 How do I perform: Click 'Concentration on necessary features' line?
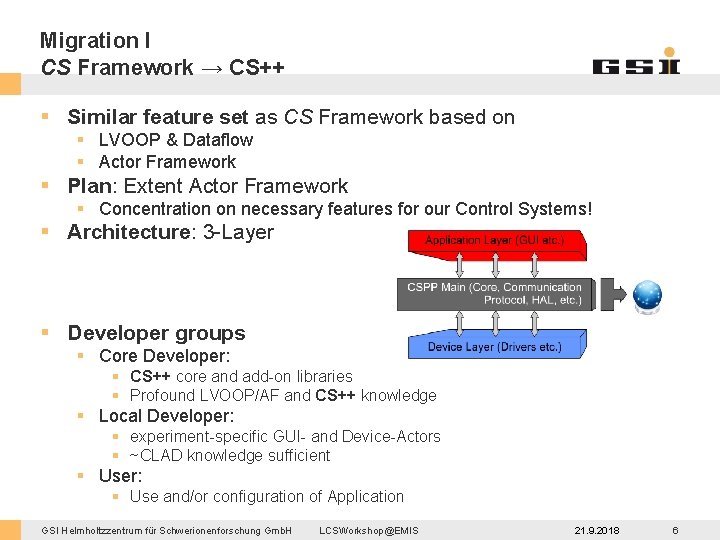[345, 209]
